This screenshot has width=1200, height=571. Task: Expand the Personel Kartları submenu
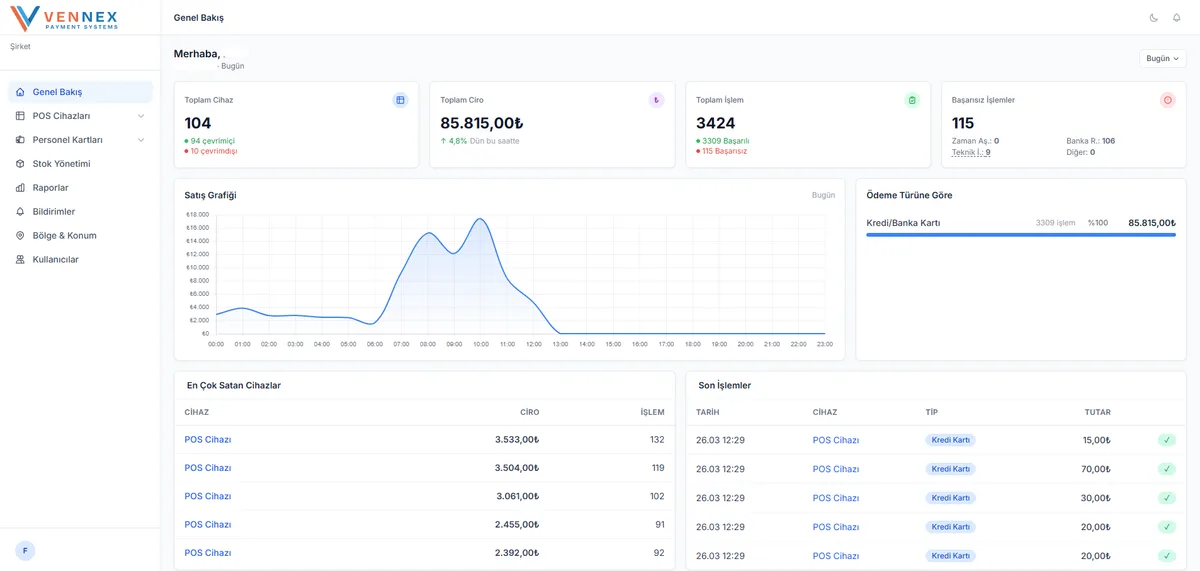pyautogui.click(x=140, y=140)
